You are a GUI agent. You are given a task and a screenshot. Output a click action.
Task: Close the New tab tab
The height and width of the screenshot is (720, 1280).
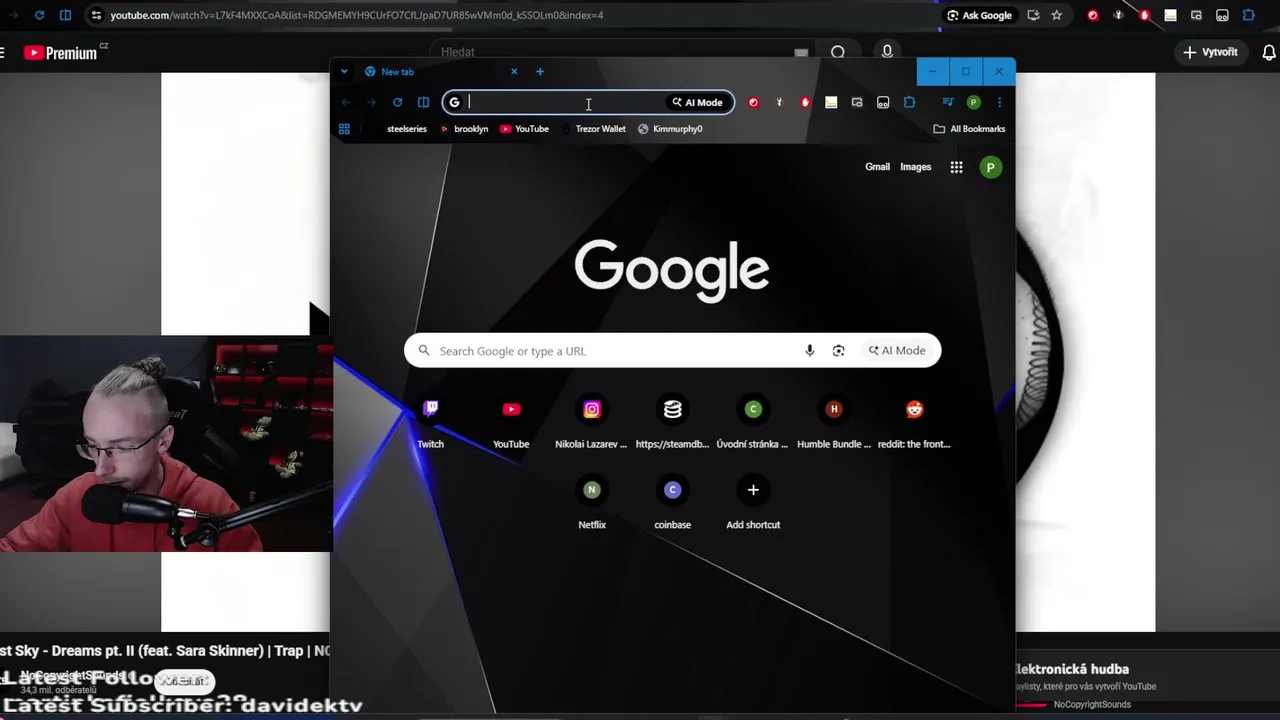coord(514,71)
